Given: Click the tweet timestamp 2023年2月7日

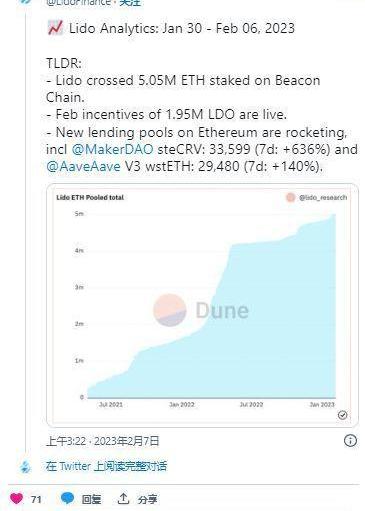Looking at the screenshot, I should point(127,441).
